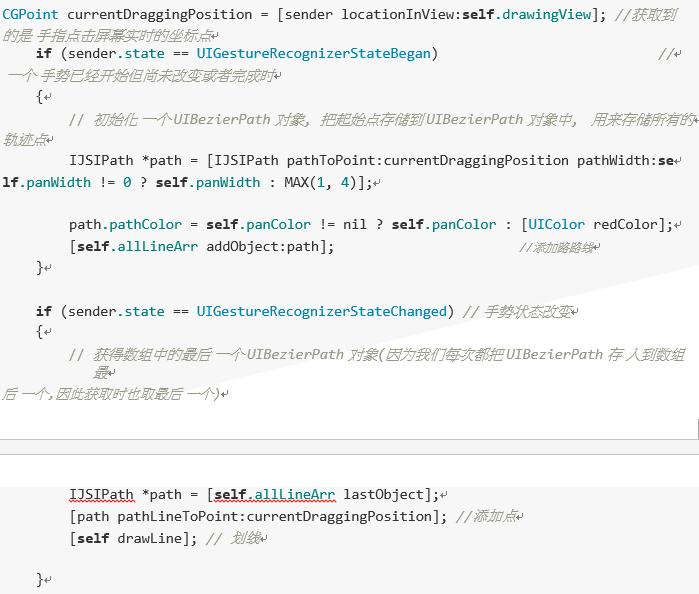The height and width of the screenshot is (594, 699).
Task: Click the [self drawLine] statement
Action: pos(132,538)
